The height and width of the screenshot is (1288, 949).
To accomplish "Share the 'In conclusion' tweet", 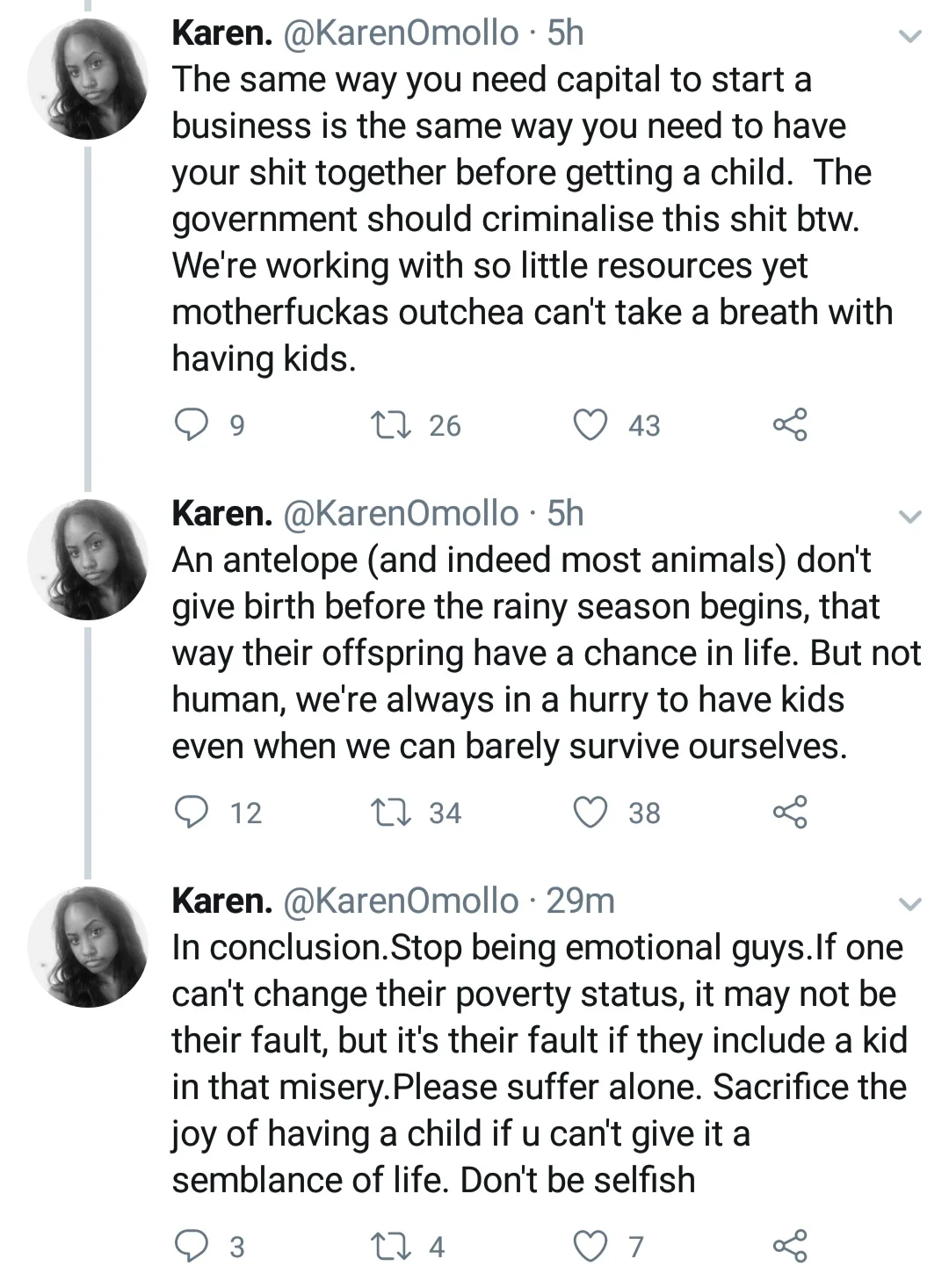I will point(789,1246).
